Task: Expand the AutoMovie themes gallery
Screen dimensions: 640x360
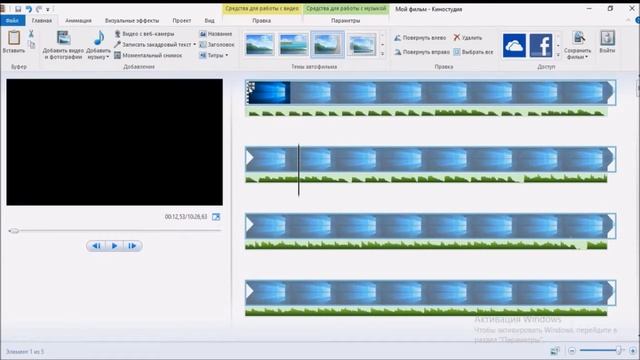Action: [x=382, y=53]
